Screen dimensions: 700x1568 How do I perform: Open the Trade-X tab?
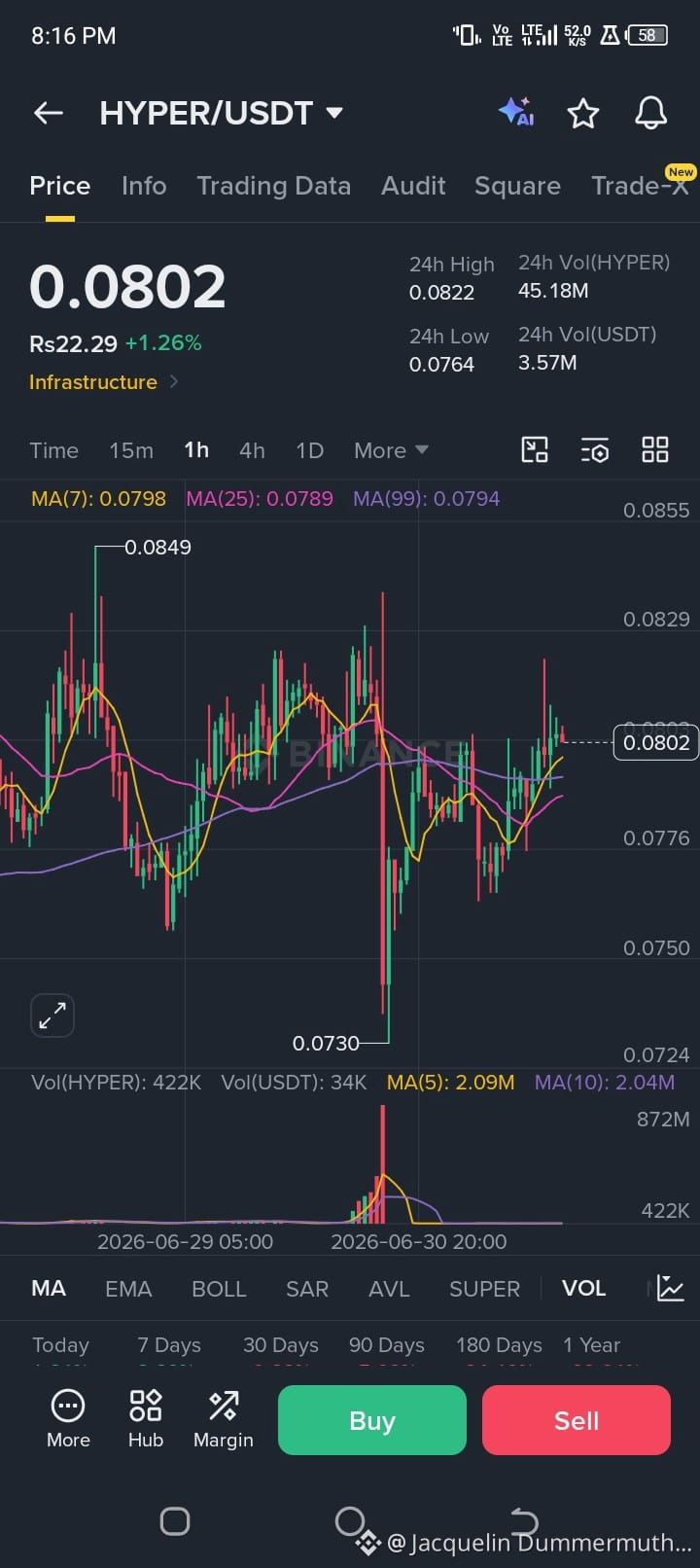[640, 186]
